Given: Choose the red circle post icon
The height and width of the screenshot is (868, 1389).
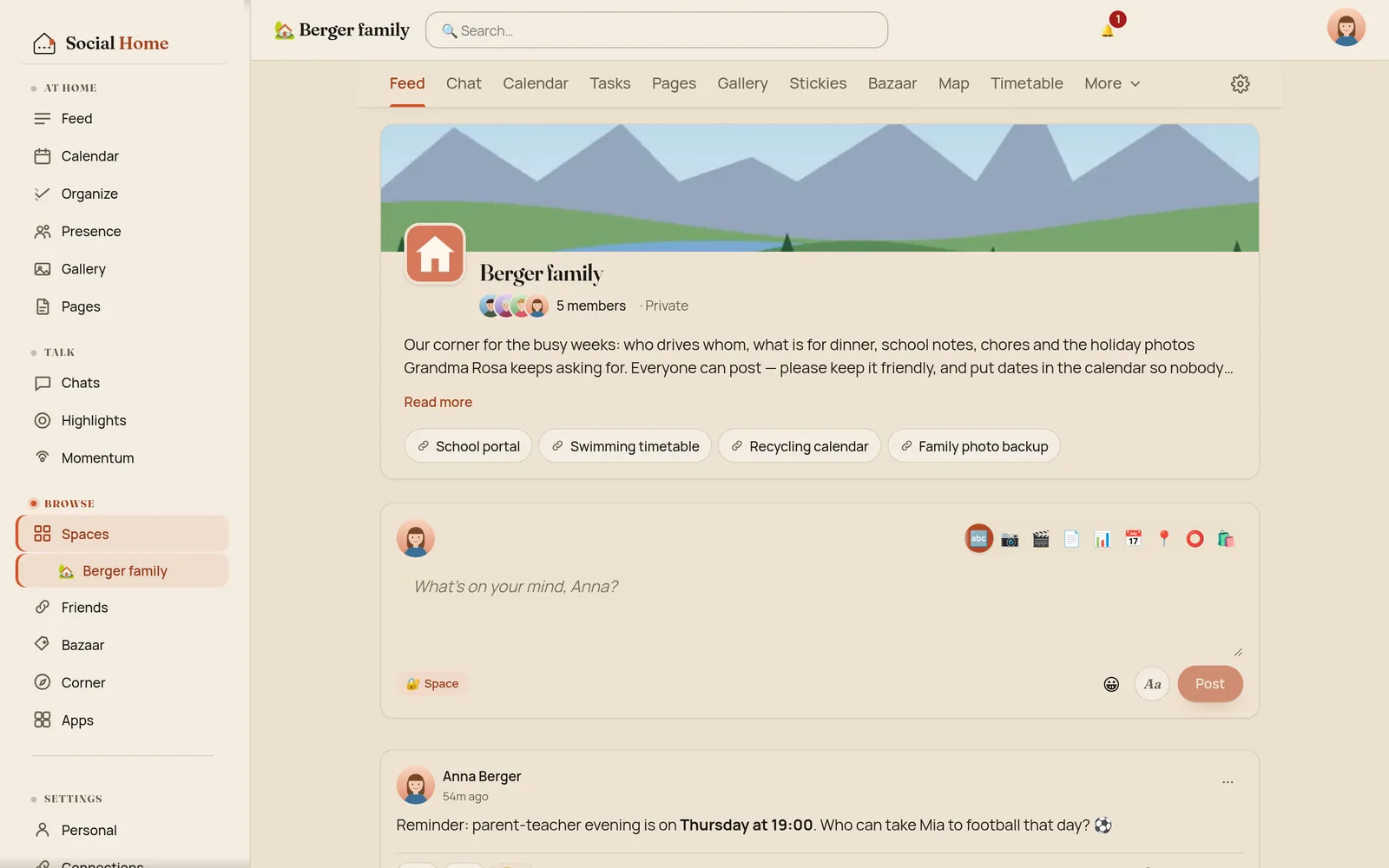Looking at the screenshot, I should (1195, 539).
